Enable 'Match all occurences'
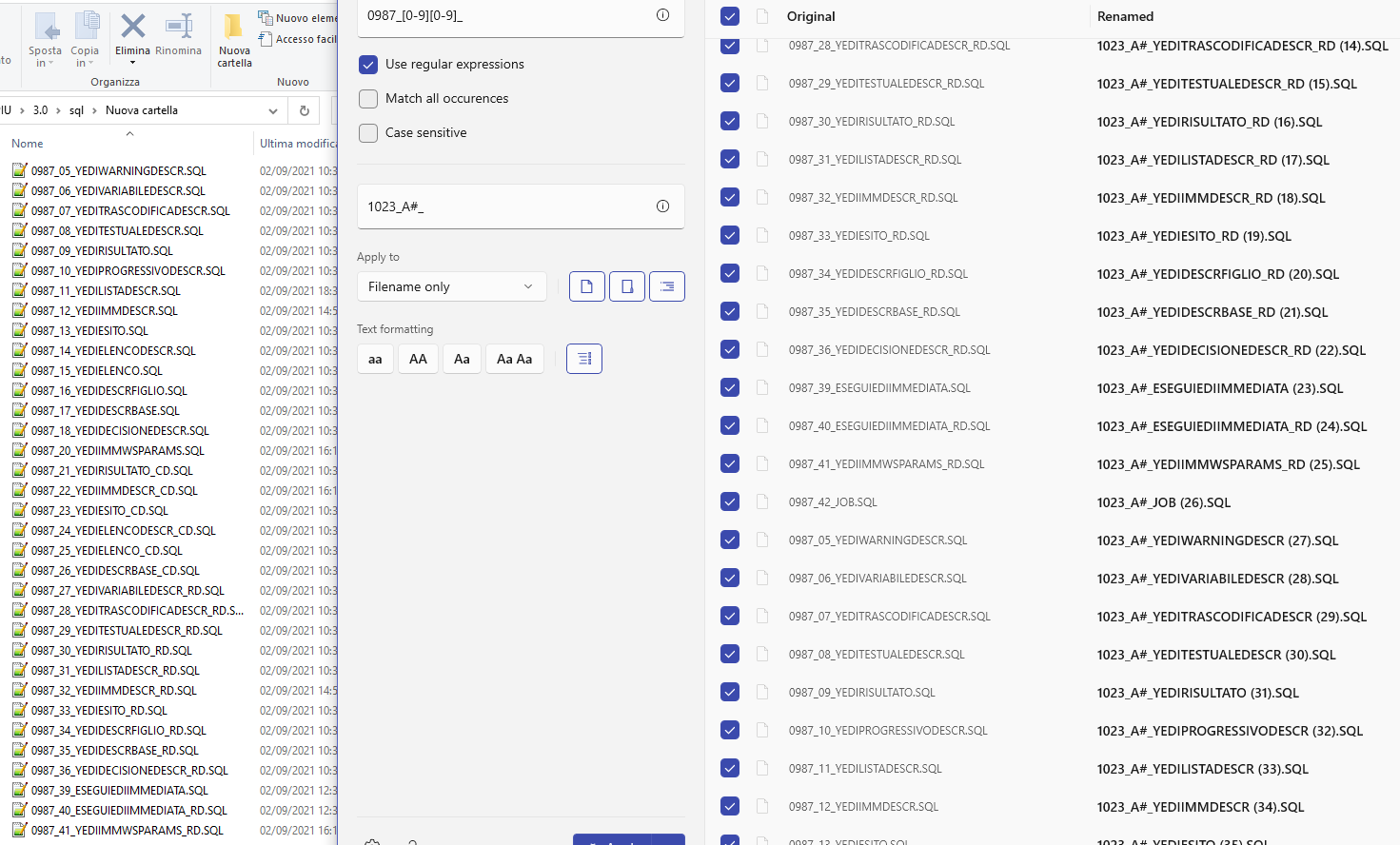The image size is (1400, 845). [368, 98]
